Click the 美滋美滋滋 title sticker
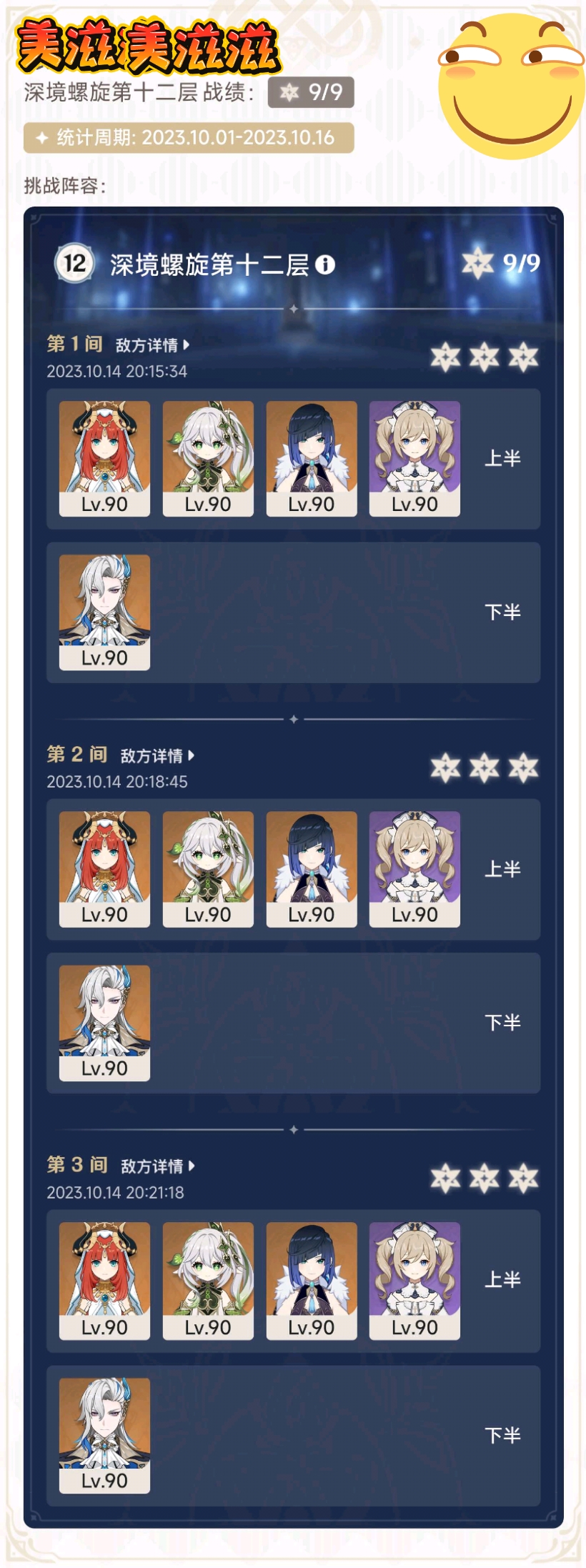 [147, 46]
